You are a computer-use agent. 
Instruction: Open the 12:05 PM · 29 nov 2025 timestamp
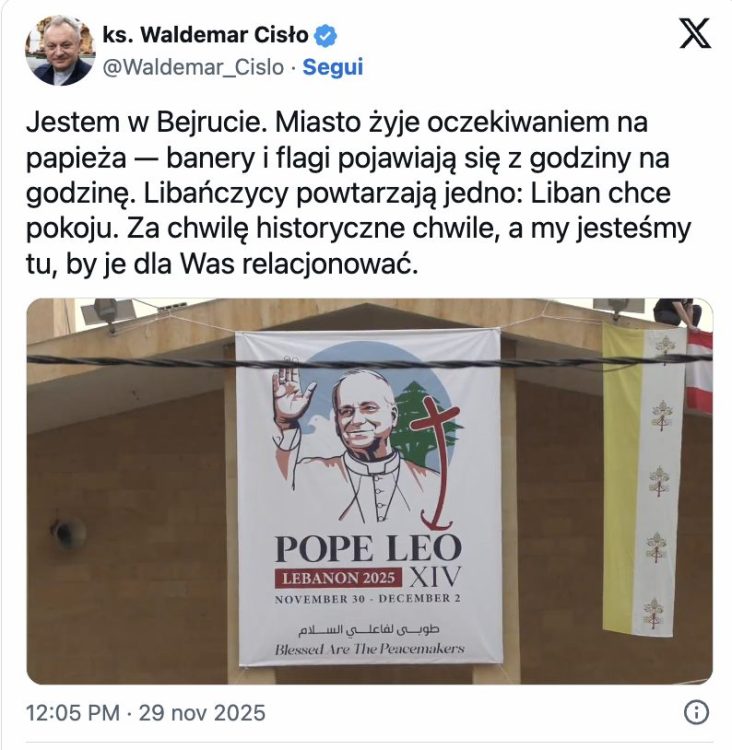tap(145, 713)
